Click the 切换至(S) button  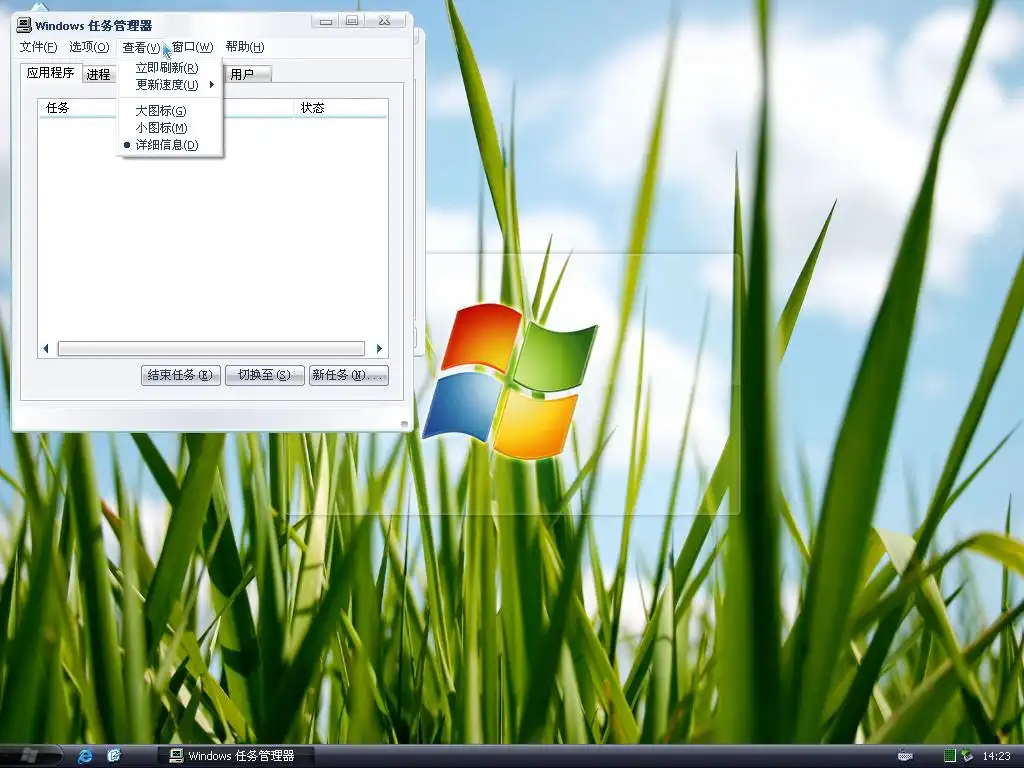coord(264,376)
